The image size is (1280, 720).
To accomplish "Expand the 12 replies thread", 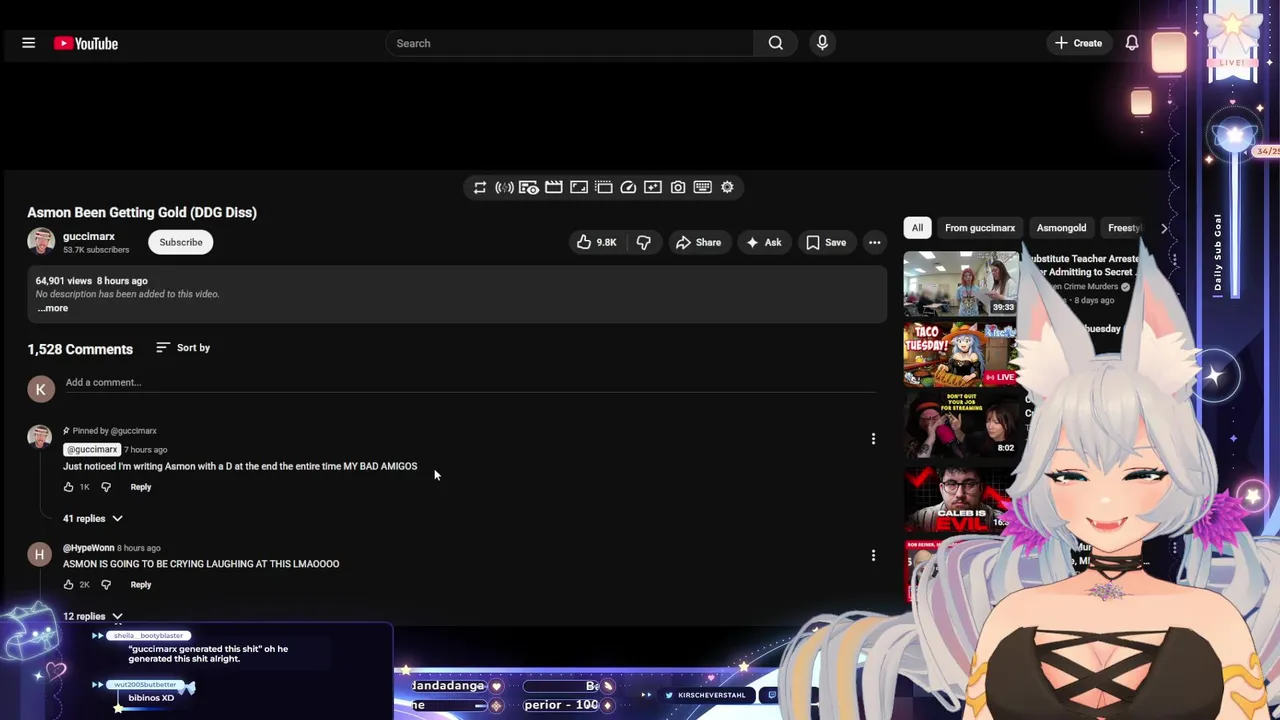I will [x=93, y=616].
